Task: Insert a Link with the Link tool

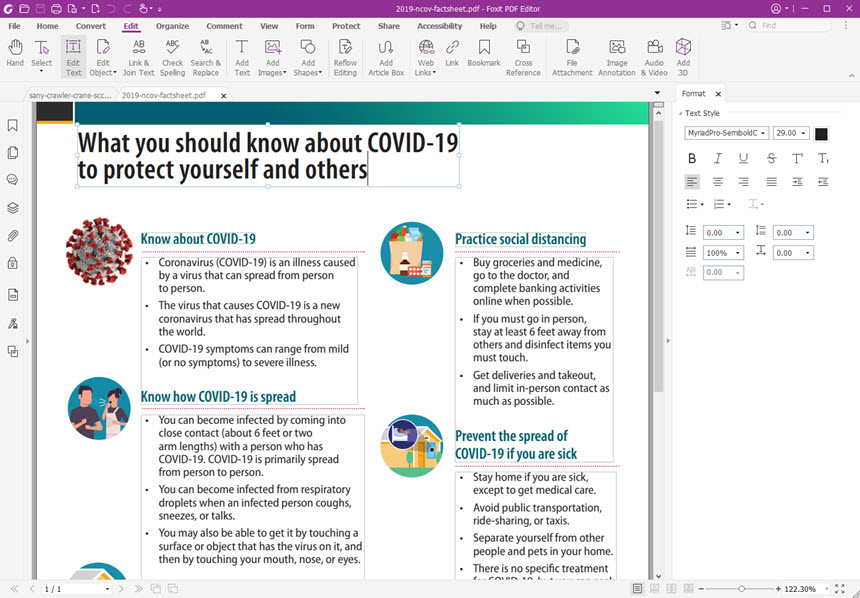Action: [x=452, y=53]
